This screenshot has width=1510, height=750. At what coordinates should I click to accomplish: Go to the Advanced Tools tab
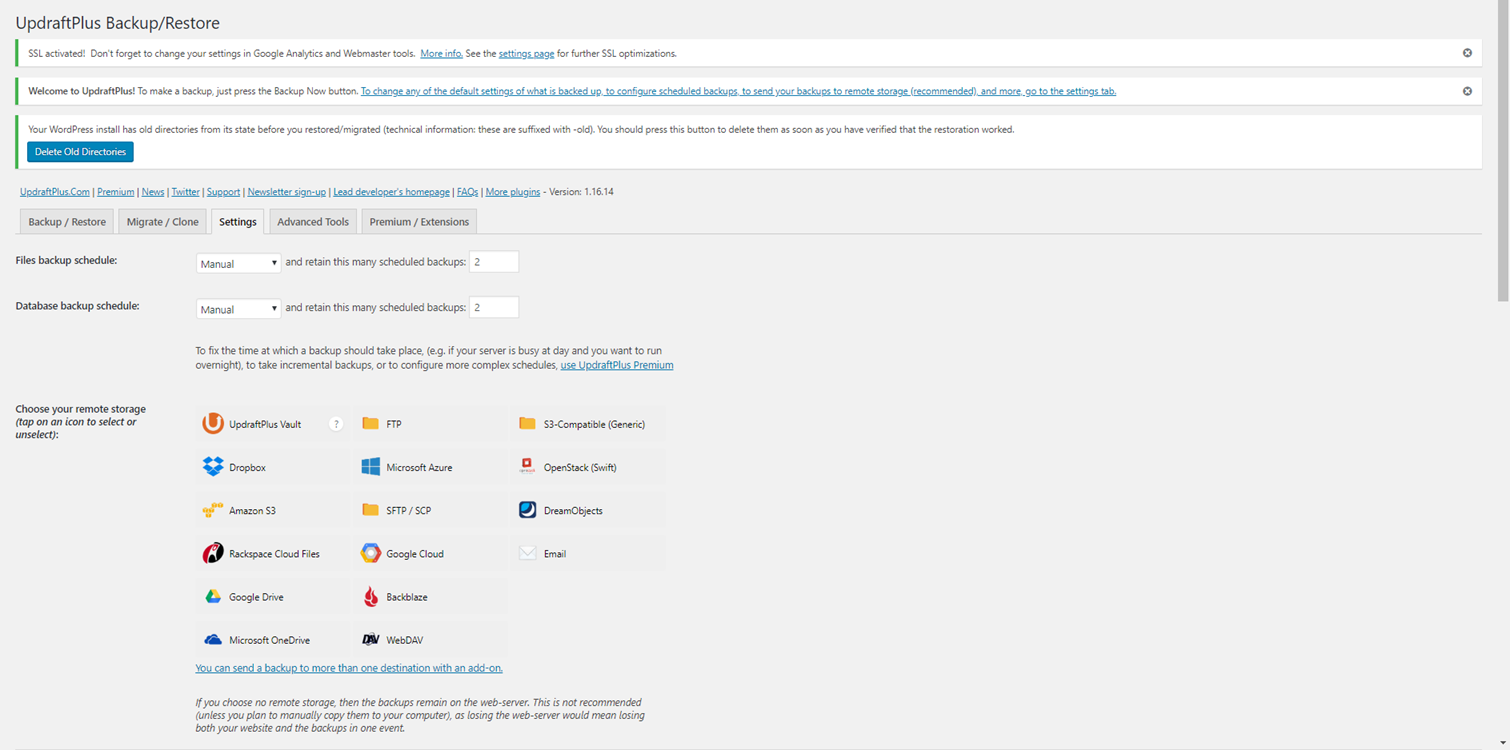point(313,222)
